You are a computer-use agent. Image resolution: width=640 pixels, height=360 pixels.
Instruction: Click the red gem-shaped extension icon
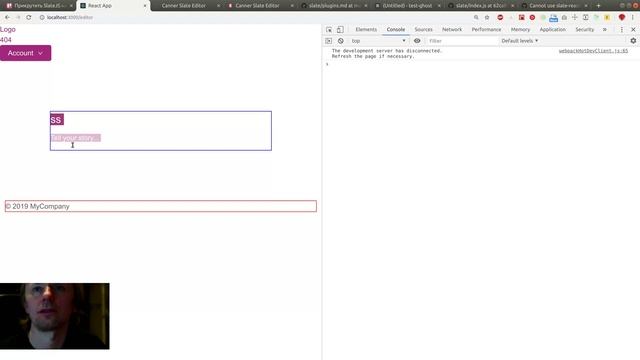[x=622, y=18]
